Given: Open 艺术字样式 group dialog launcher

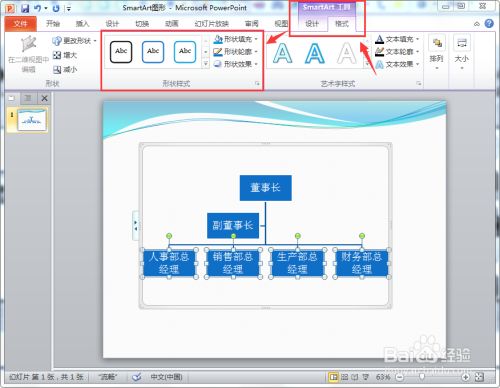Looking at the screenshot, I should coord(419,83).
